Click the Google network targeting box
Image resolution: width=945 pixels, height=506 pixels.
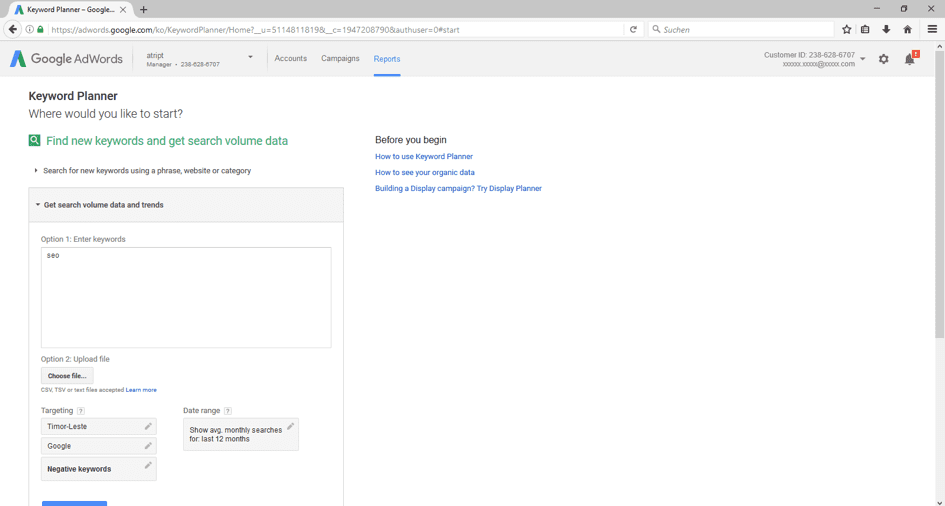point(99,446)
